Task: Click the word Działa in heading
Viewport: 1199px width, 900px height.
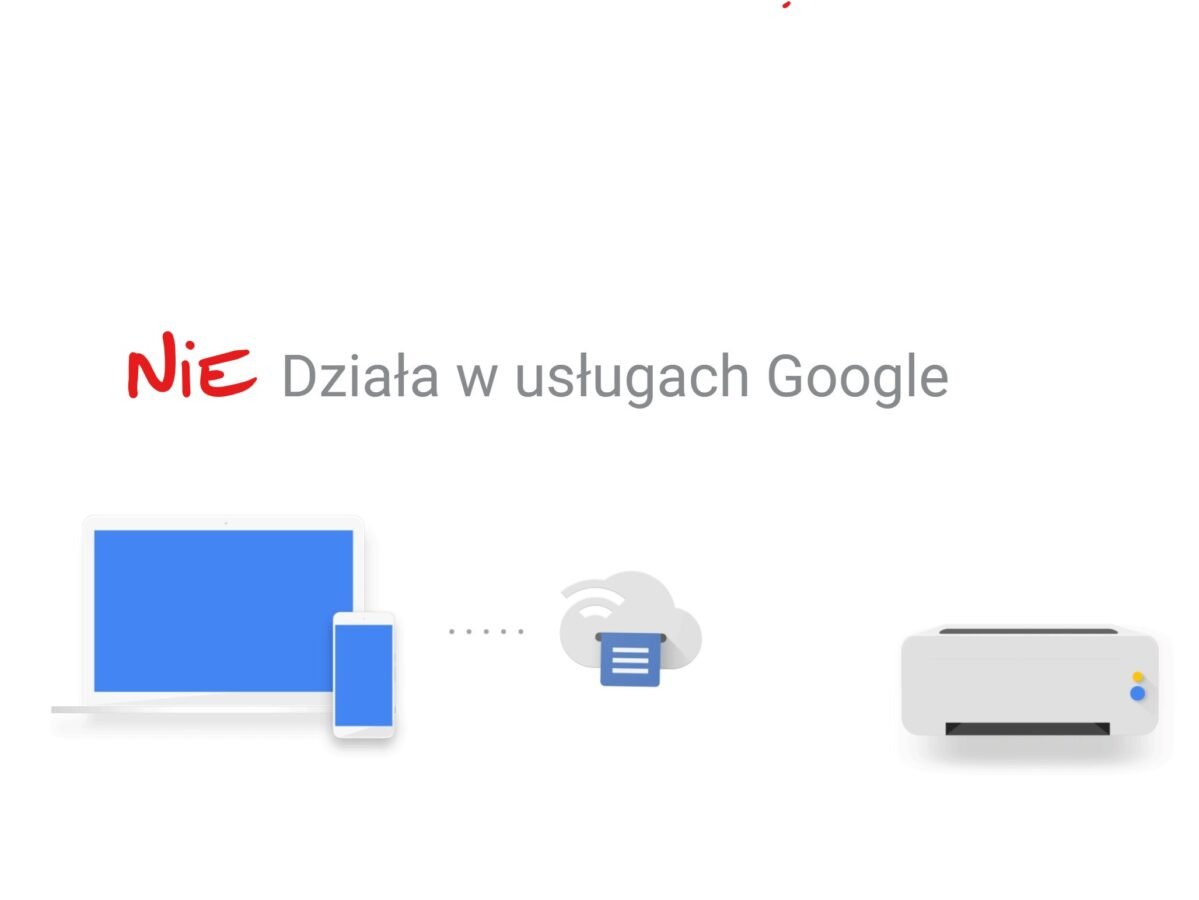Action: pos(361,375)
